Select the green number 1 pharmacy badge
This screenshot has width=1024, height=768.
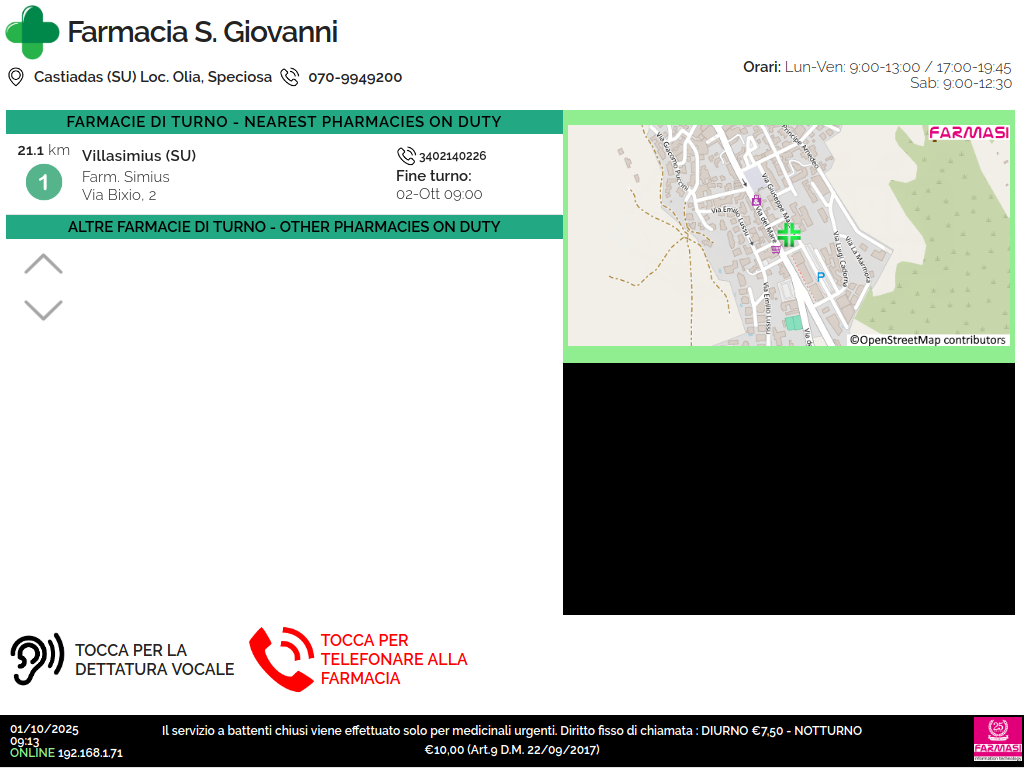click(x=43, y=183)
